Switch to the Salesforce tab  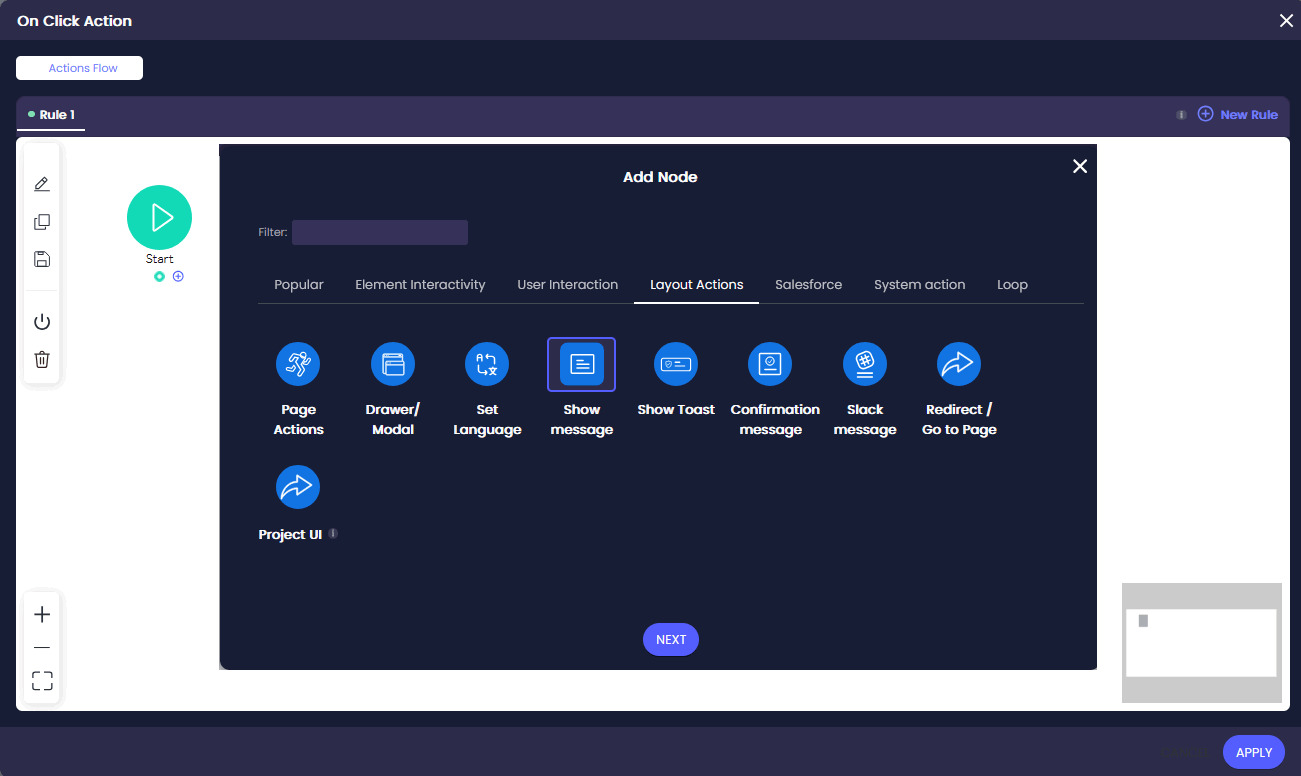pos(809,285)
